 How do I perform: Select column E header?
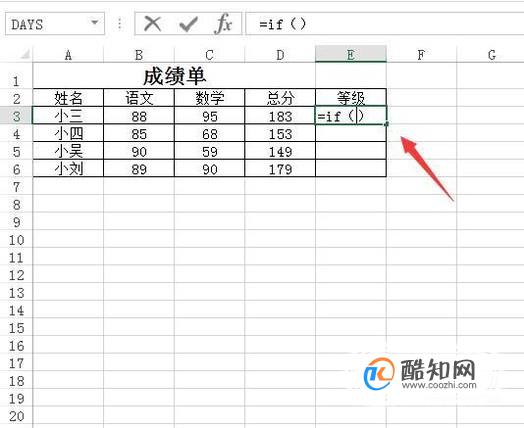pyautogui.click(x=351, y=54)
